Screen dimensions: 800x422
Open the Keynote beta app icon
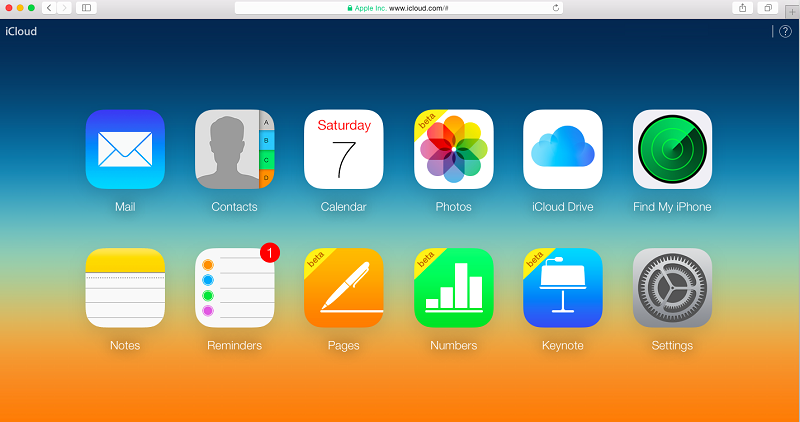(x=563, y=288)
